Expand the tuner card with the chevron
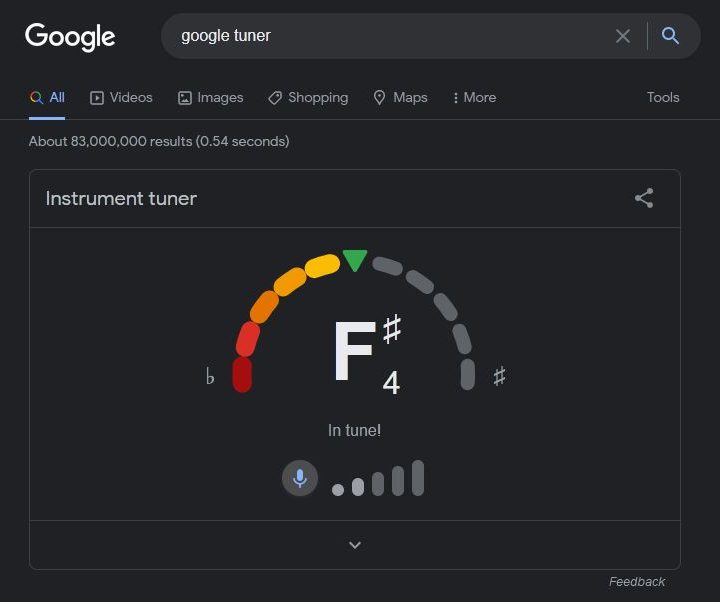Image resolution: width=720 pixels, height=602 pixels. click(355, 545)
